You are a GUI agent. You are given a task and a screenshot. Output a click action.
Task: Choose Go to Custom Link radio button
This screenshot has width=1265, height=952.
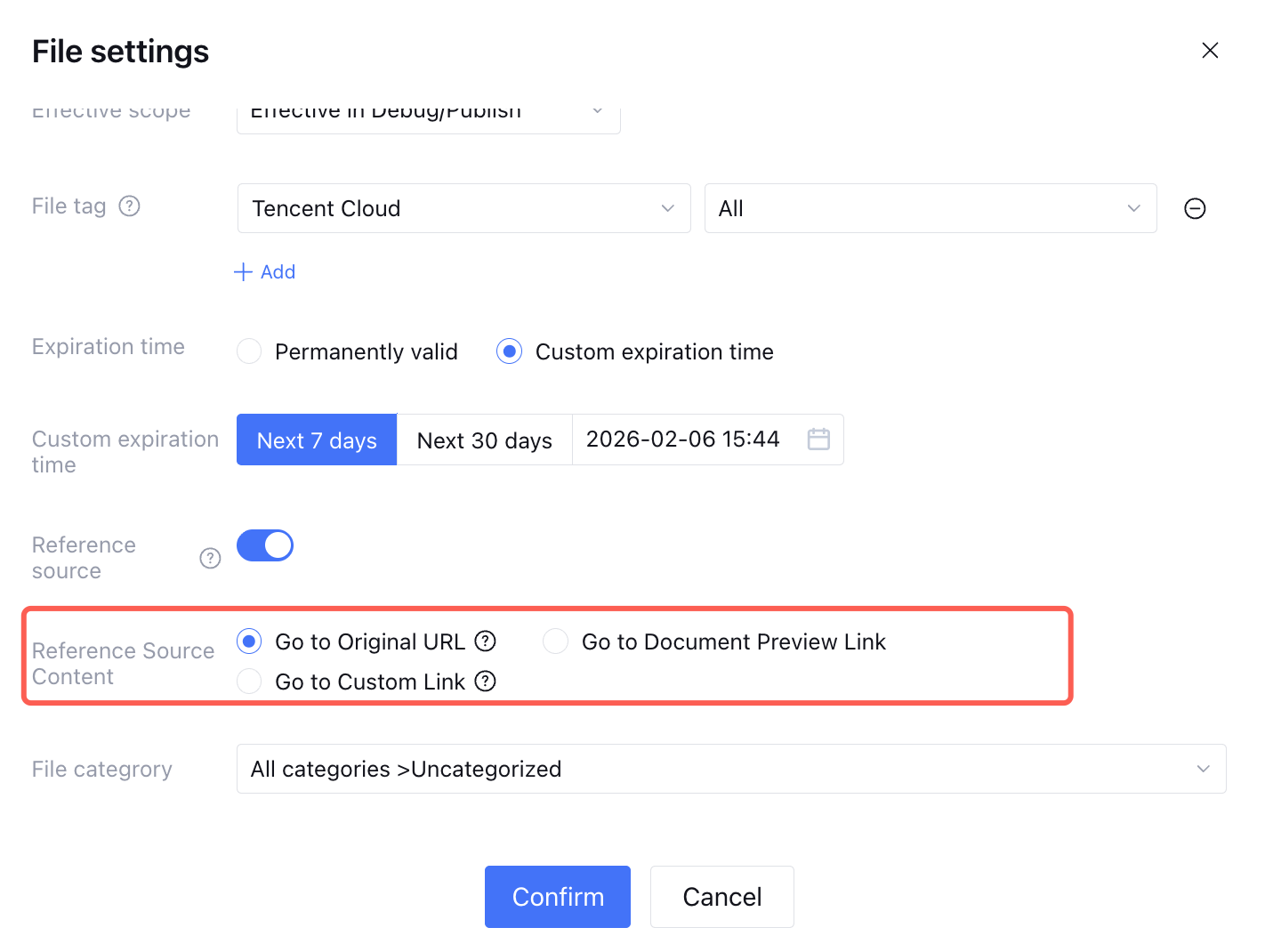[249, 682]
